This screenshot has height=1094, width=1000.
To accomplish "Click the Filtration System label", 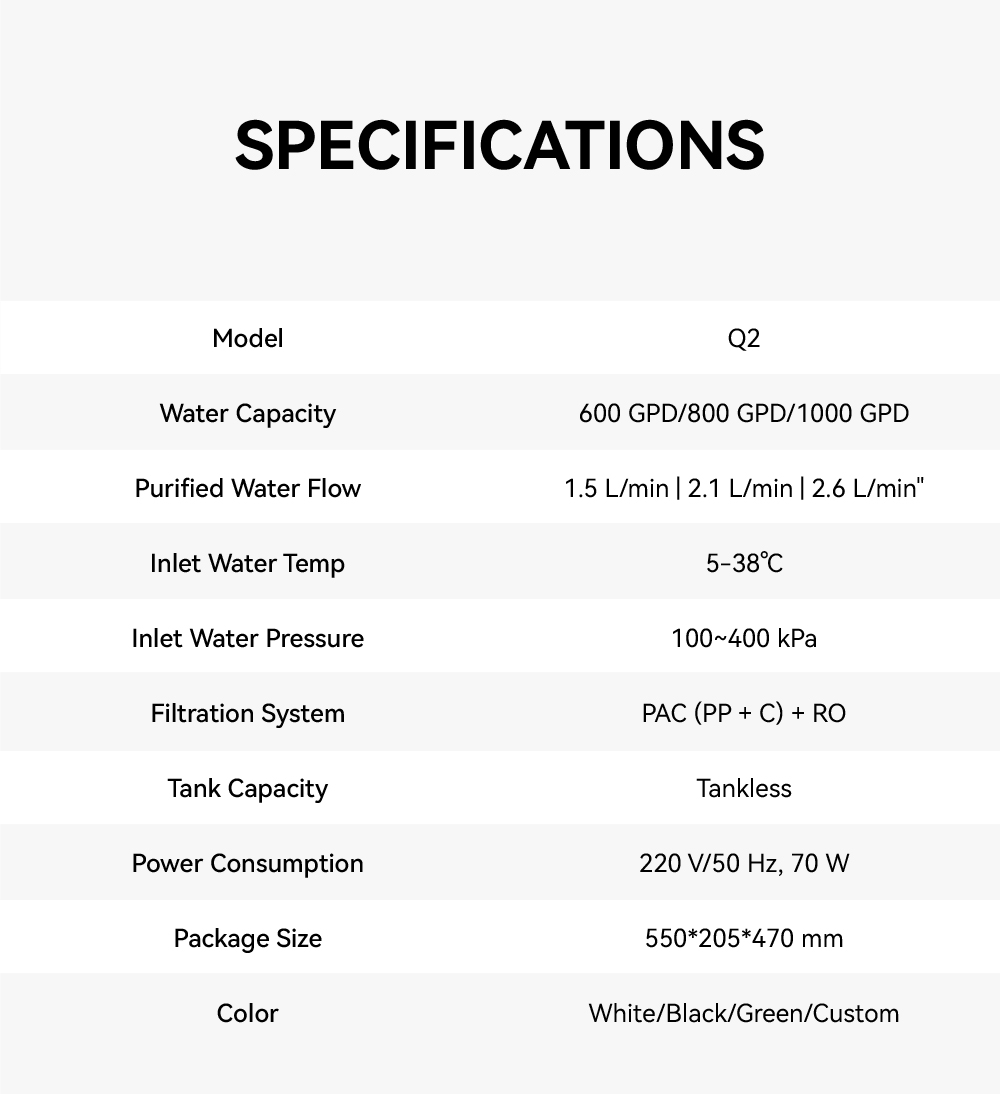I will point(247,713).
